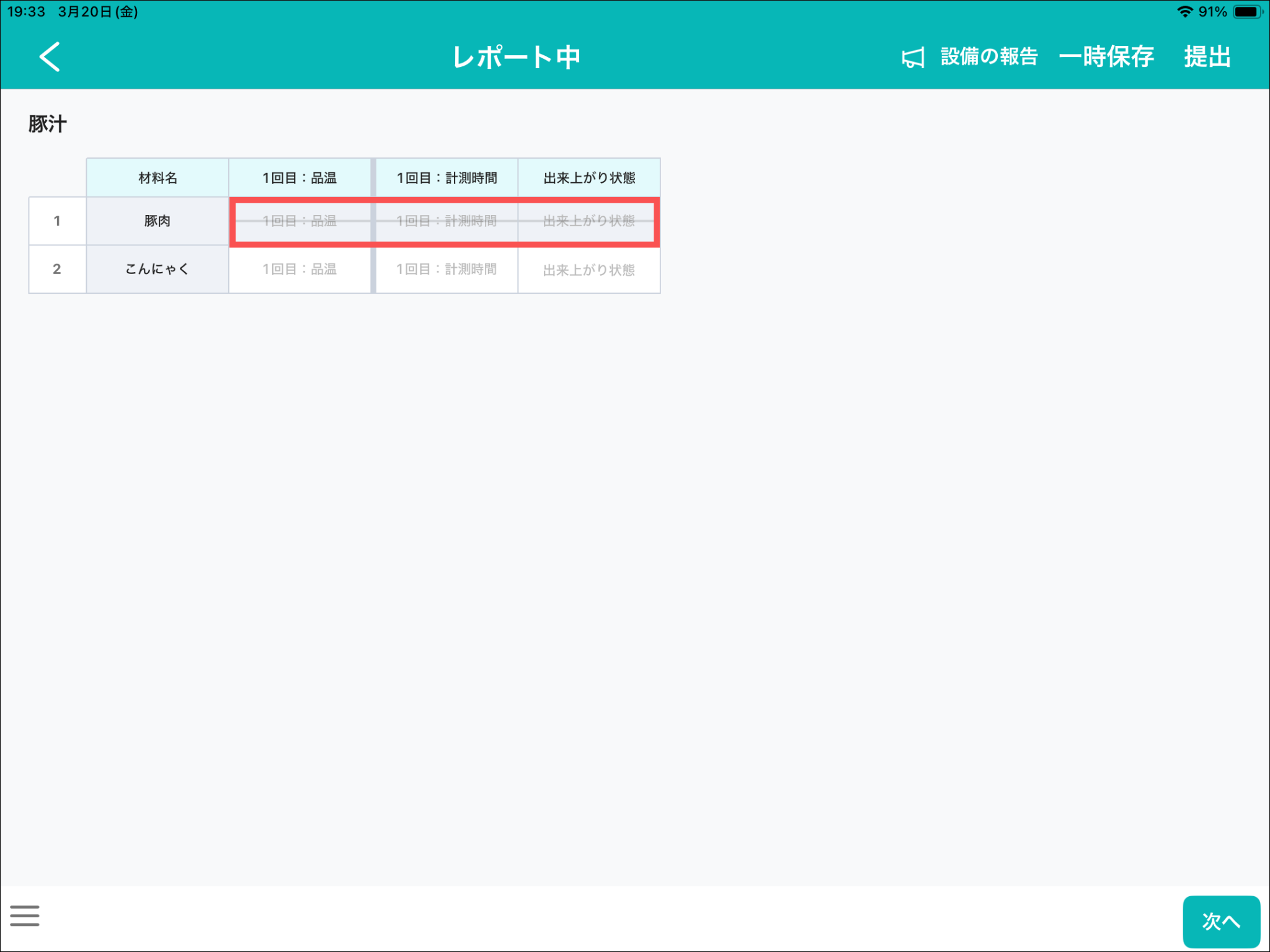Viewport: 1270px width, 952px height.
Task: Tap the megaphone equipment report icon
Action: pyautogui.click(x=912, y=58)
